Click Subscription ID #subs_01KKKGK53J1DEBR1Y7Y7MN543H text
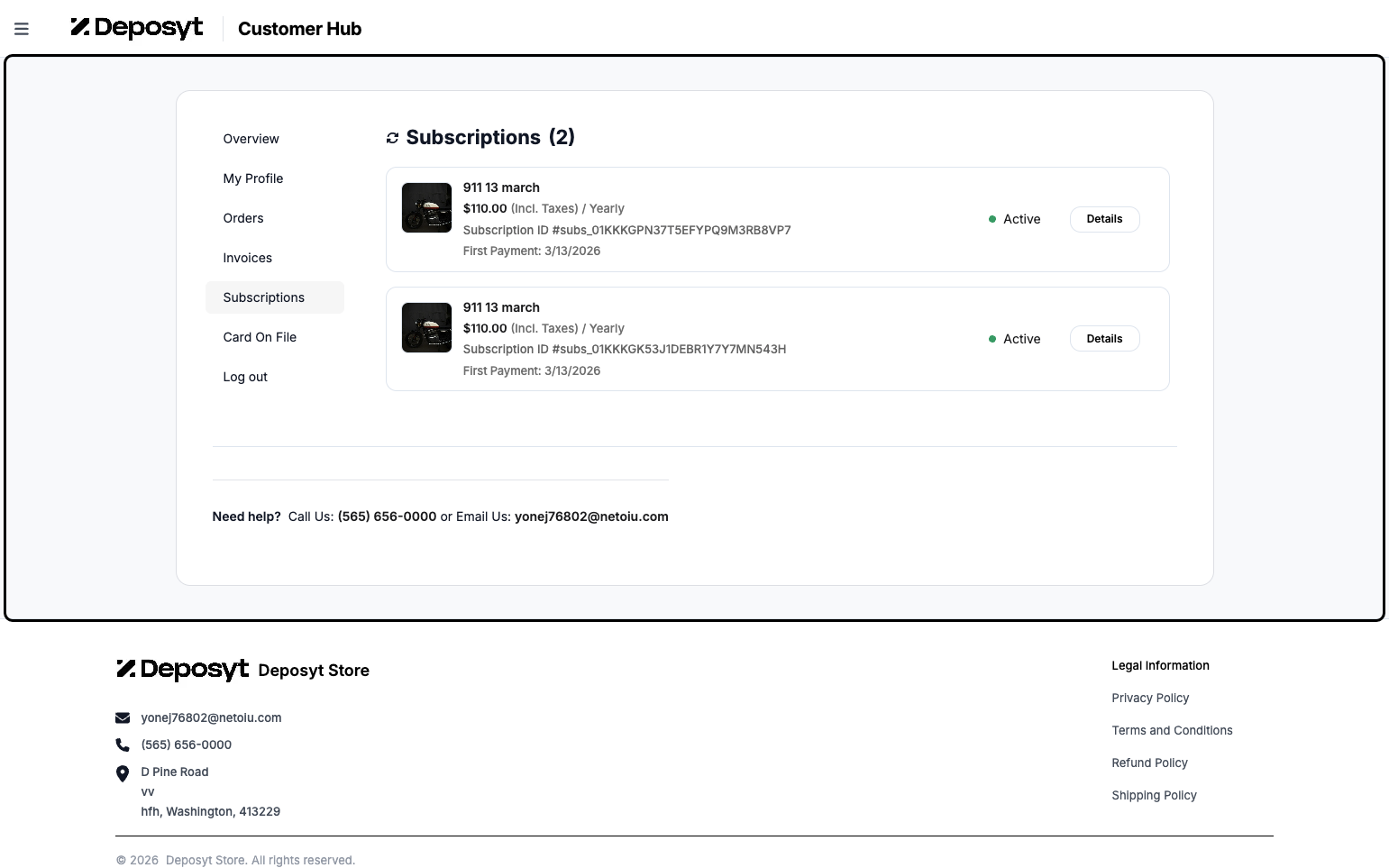Image resolution: width=1389 pixels, height=868 pixels. coord(625,349)
